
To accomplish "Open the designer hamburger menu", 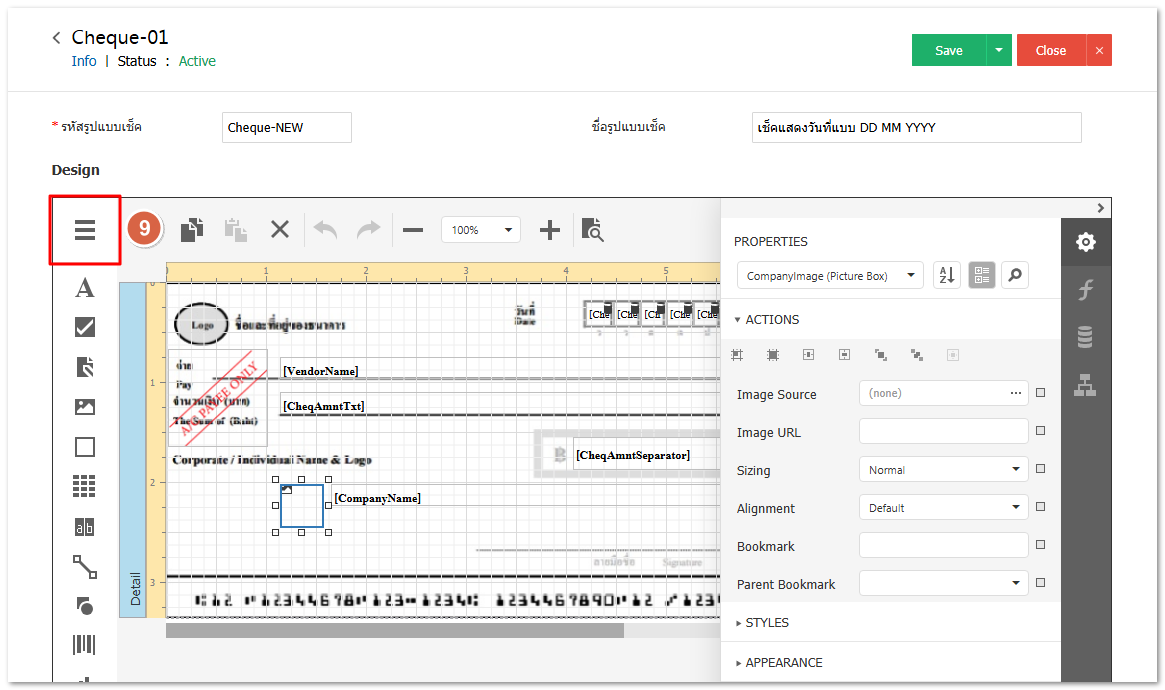I will pyautogui.click(x=85, y=230).
